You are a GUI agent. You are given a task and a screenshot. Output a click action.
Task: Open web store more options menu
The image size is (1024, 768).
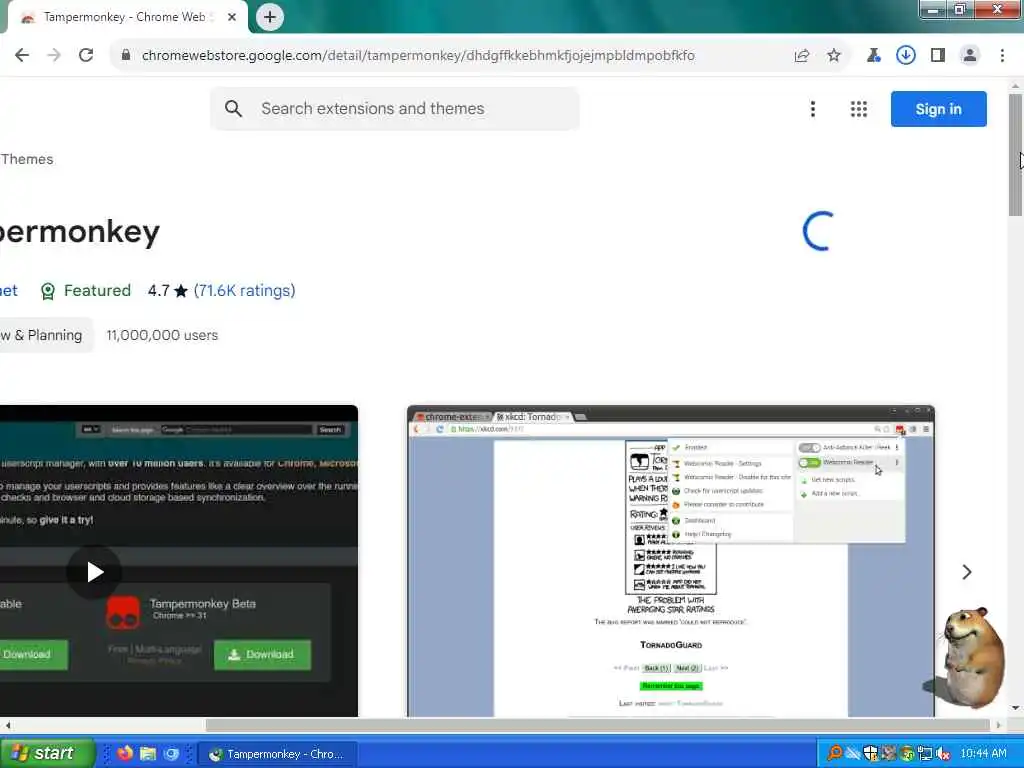tap(813, 109)
